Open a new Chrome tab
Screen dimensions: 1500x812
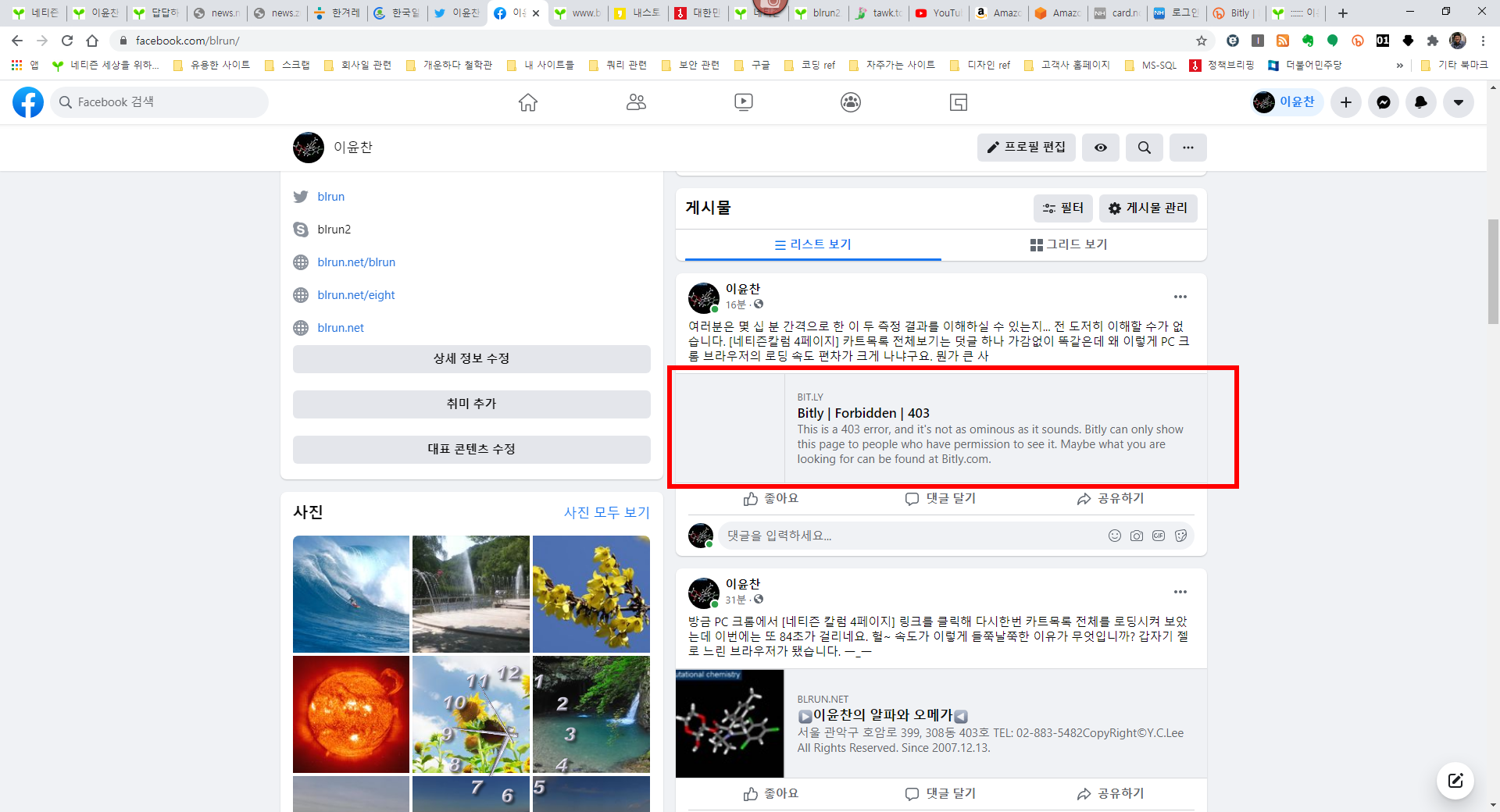click(x=1343, y=12)
